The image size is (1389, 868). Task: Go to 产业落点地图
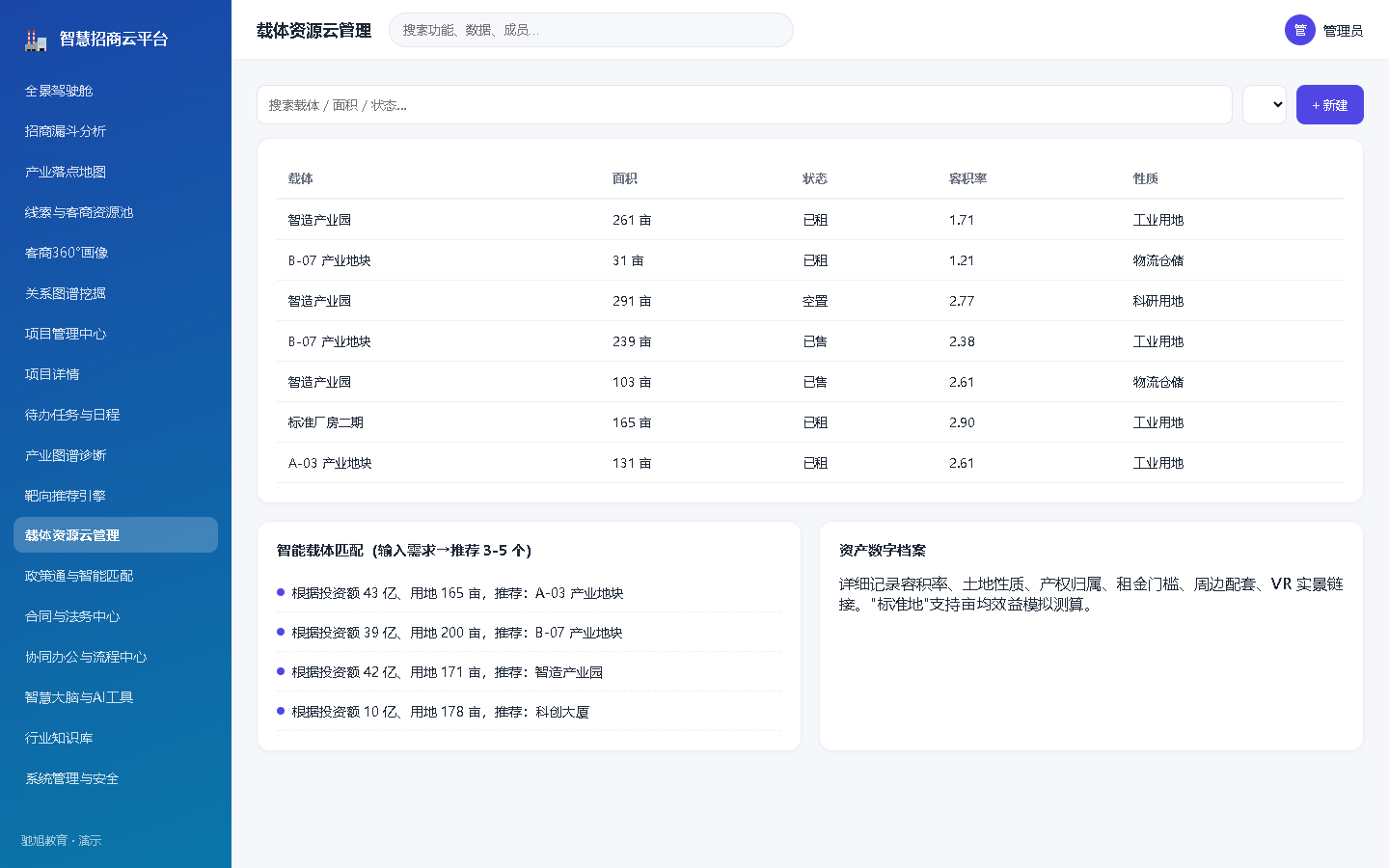click(x=116, y=172)
